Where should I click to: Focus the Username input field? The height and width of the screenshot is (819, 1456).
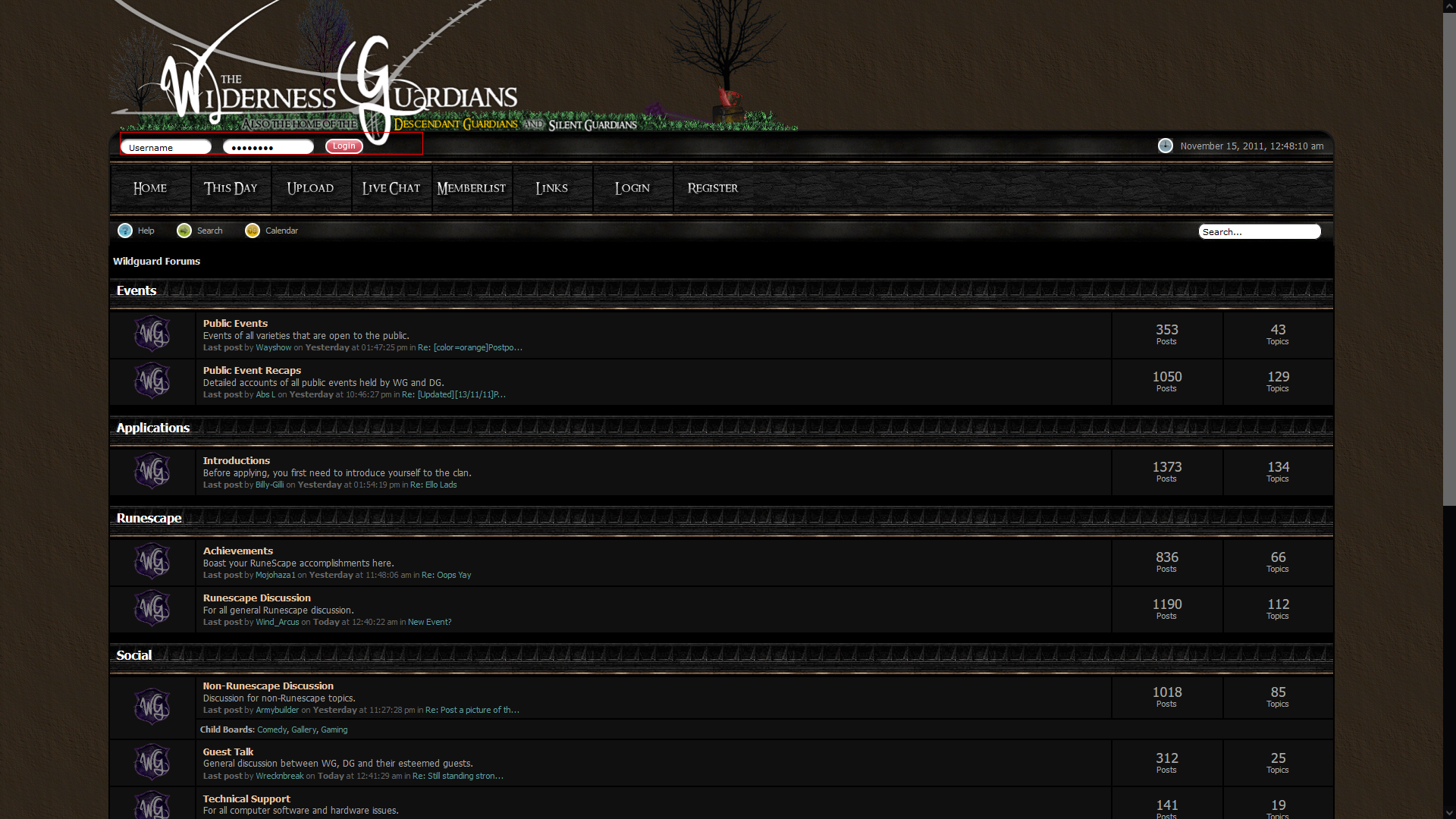tap(166, 147)
